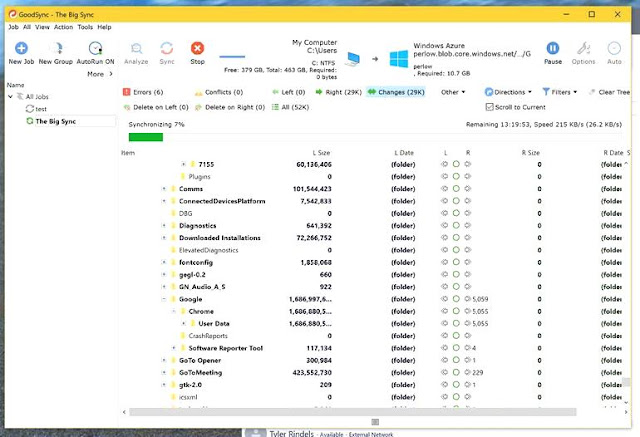Sort by the L Date column
The image size is (640, 437).
click(404, 153)
